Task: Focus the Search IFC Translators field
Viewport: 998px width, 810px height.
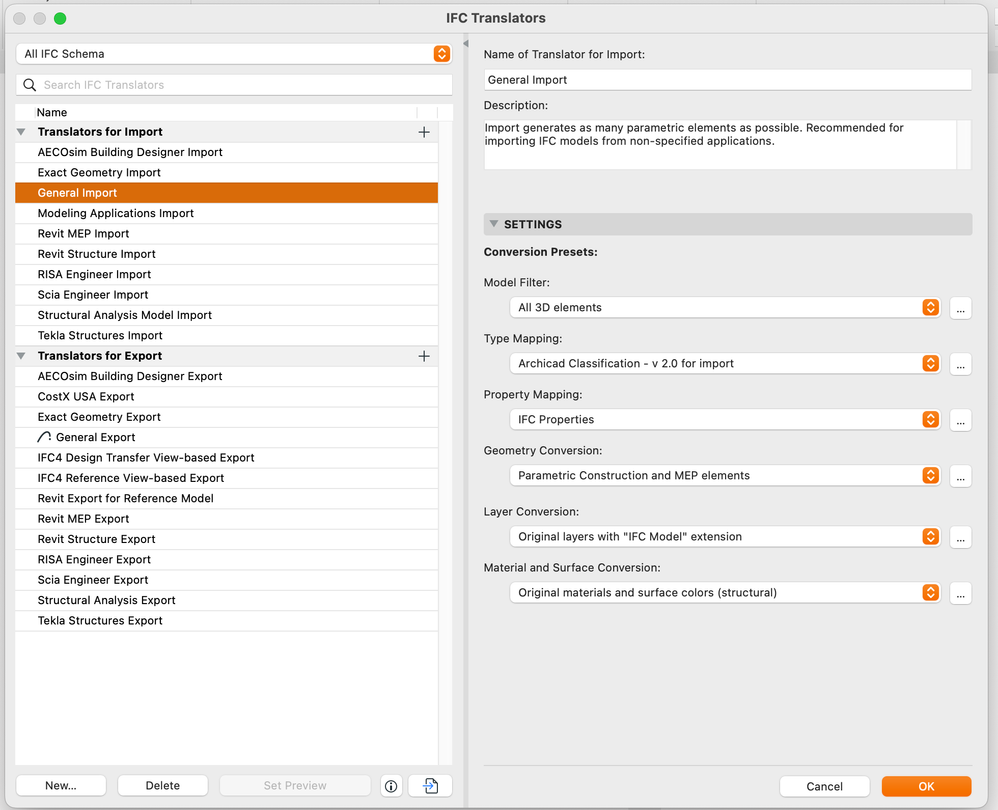Action: click(234, 85)
